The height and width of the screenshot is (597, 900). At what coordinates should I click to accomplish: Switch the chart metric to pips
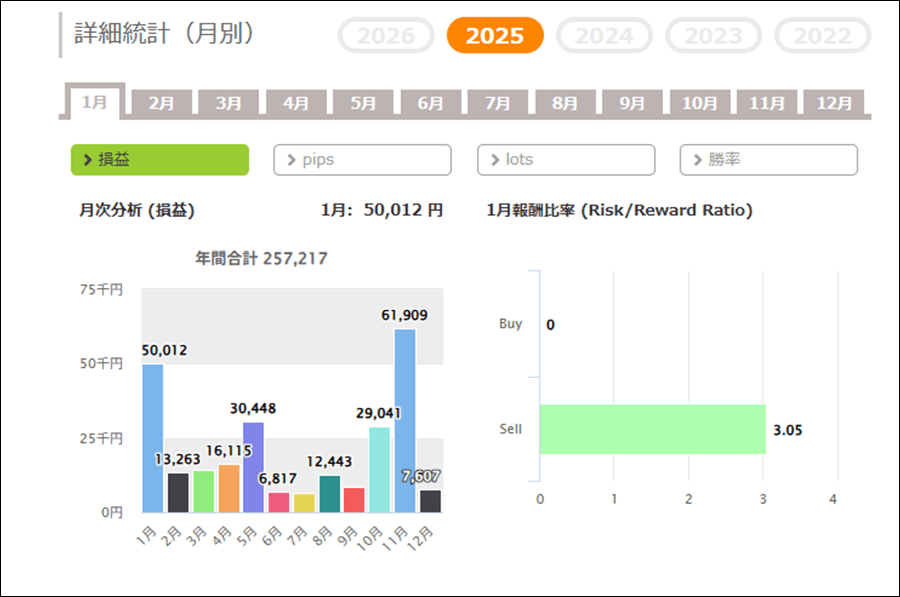click(x=362, y=160)
